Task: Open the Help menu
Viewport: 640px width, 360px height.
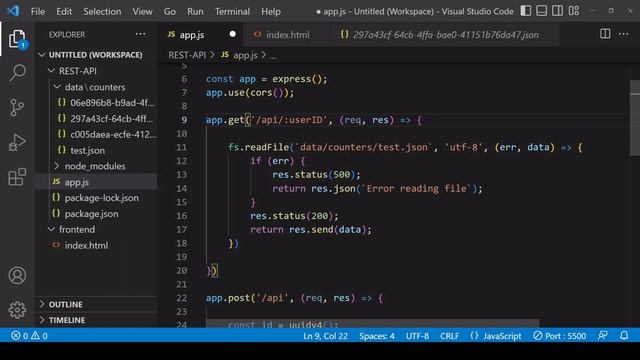Action: (x=271, y=11)
